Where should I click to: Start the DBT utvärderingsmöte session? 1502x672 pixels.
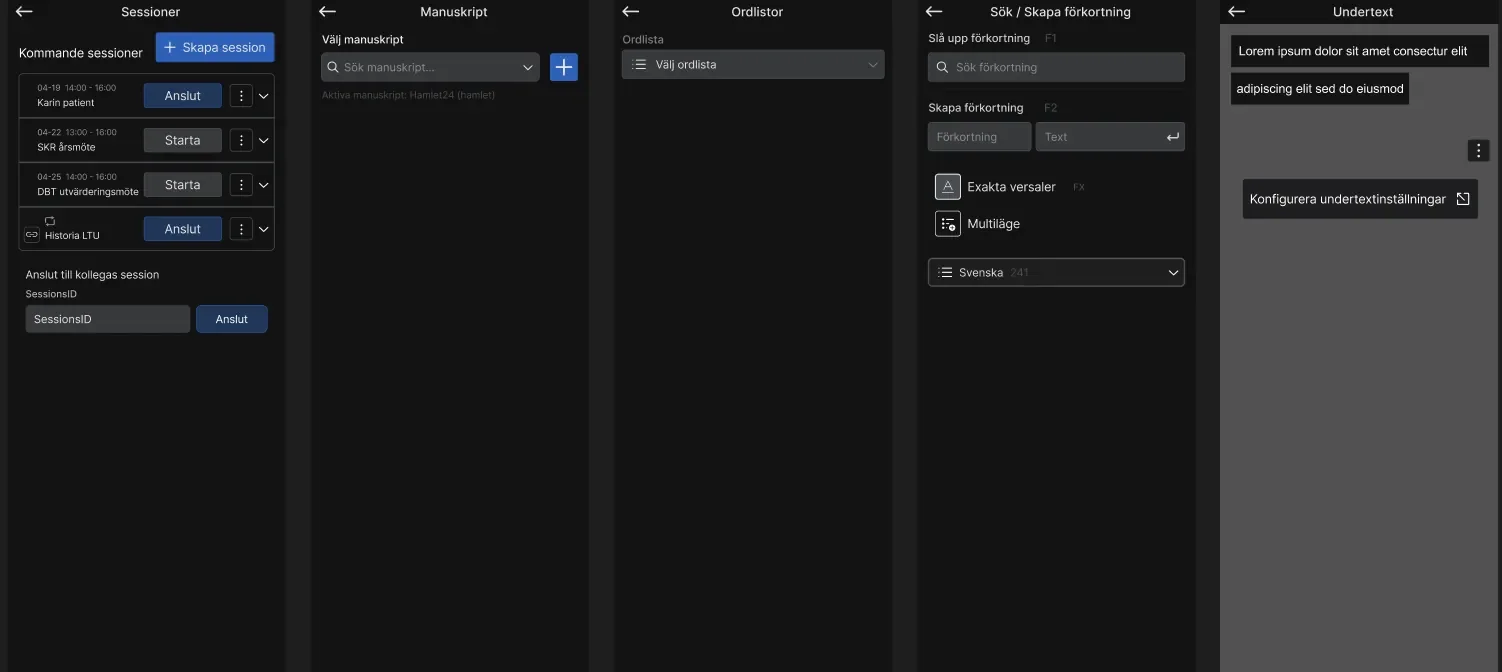(182, 185)
